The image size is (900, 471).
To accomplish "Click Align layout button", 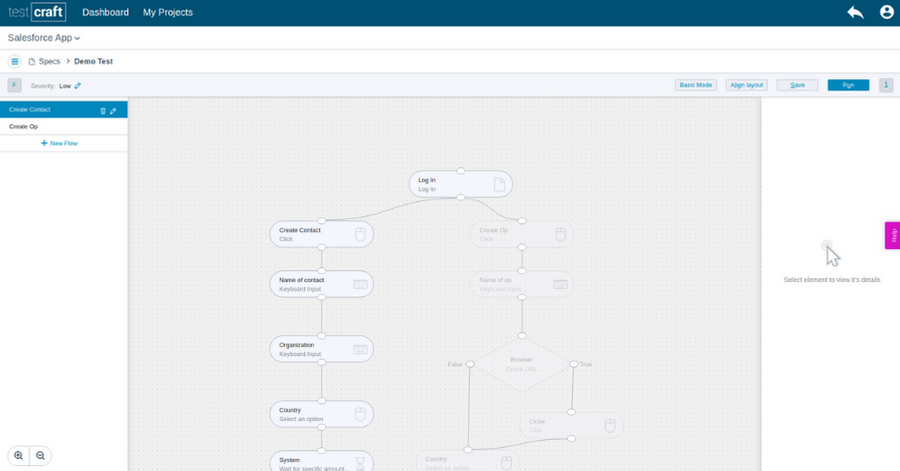I will tap(747, 85).
